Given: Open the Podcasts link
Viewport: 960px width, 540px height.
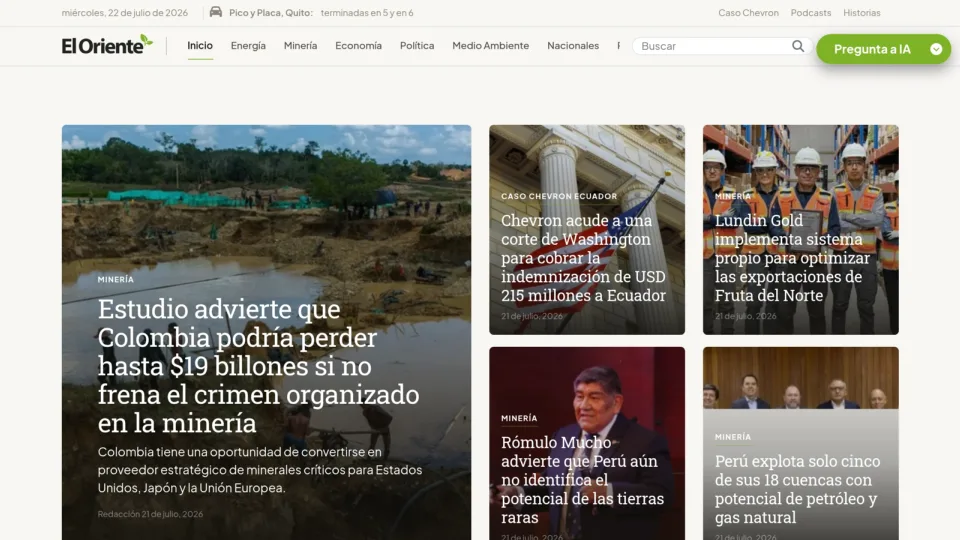Looking at the screenshot, I should [x=811, y=12].
